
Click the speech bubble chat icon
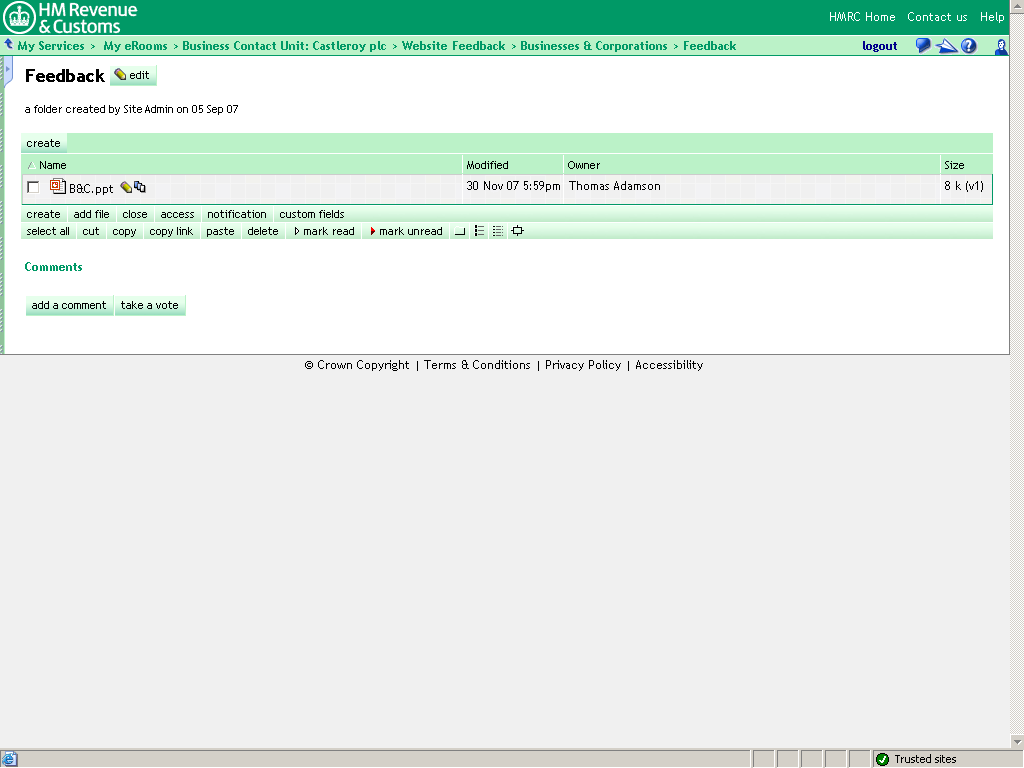pyautogui.click(x=923, y=46)
